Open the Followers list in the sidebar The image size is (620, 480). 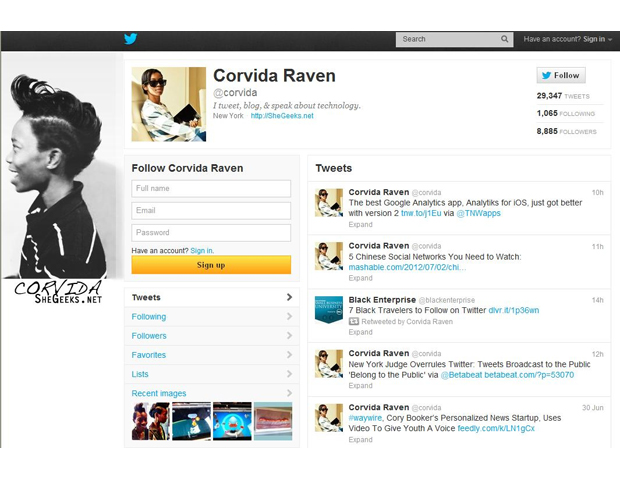[150, 336]
